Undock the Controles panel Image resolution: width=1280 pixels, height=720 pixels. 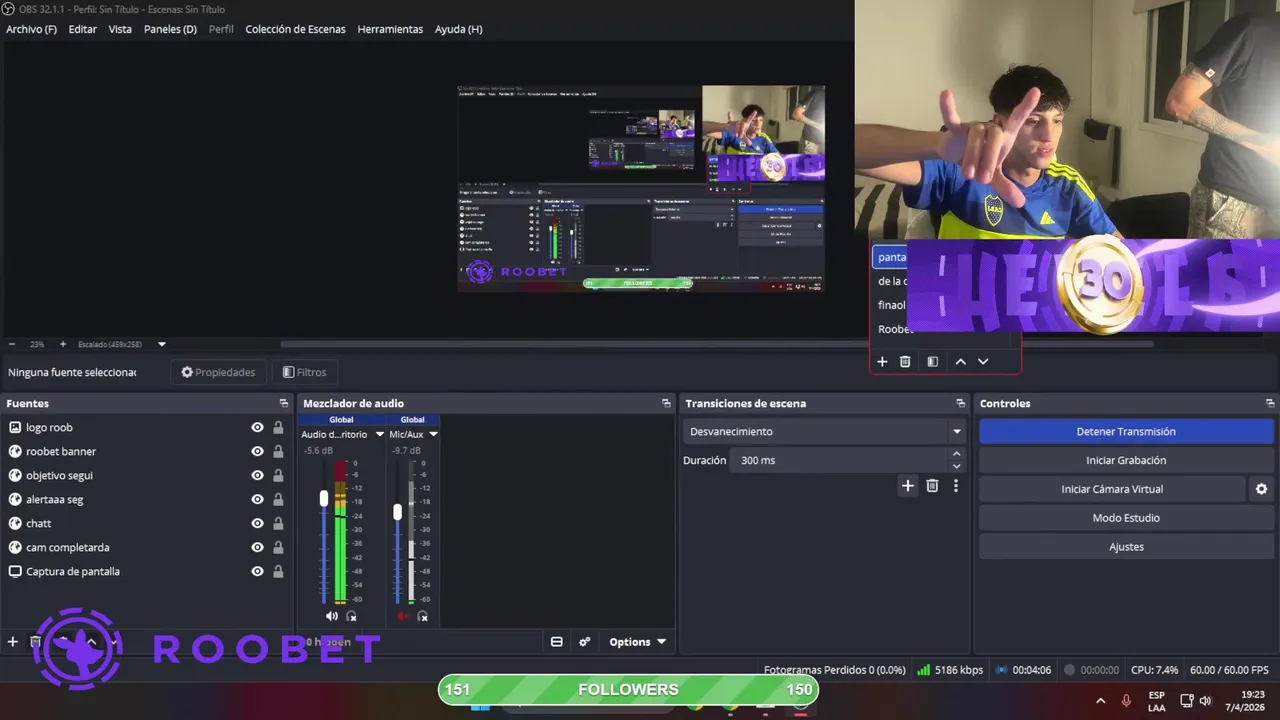pos(1270,403)
